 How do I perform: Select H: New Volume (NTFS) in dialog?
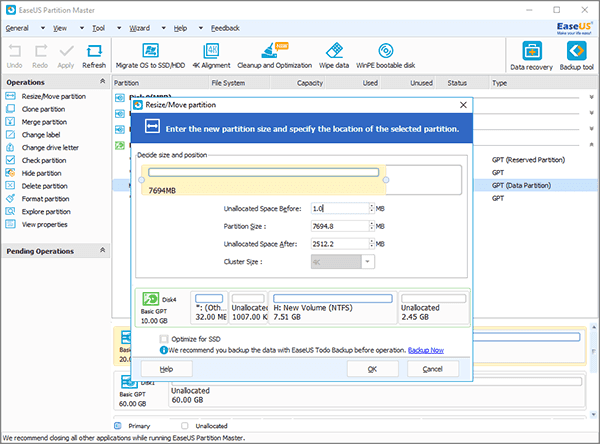tap(333, 308)
